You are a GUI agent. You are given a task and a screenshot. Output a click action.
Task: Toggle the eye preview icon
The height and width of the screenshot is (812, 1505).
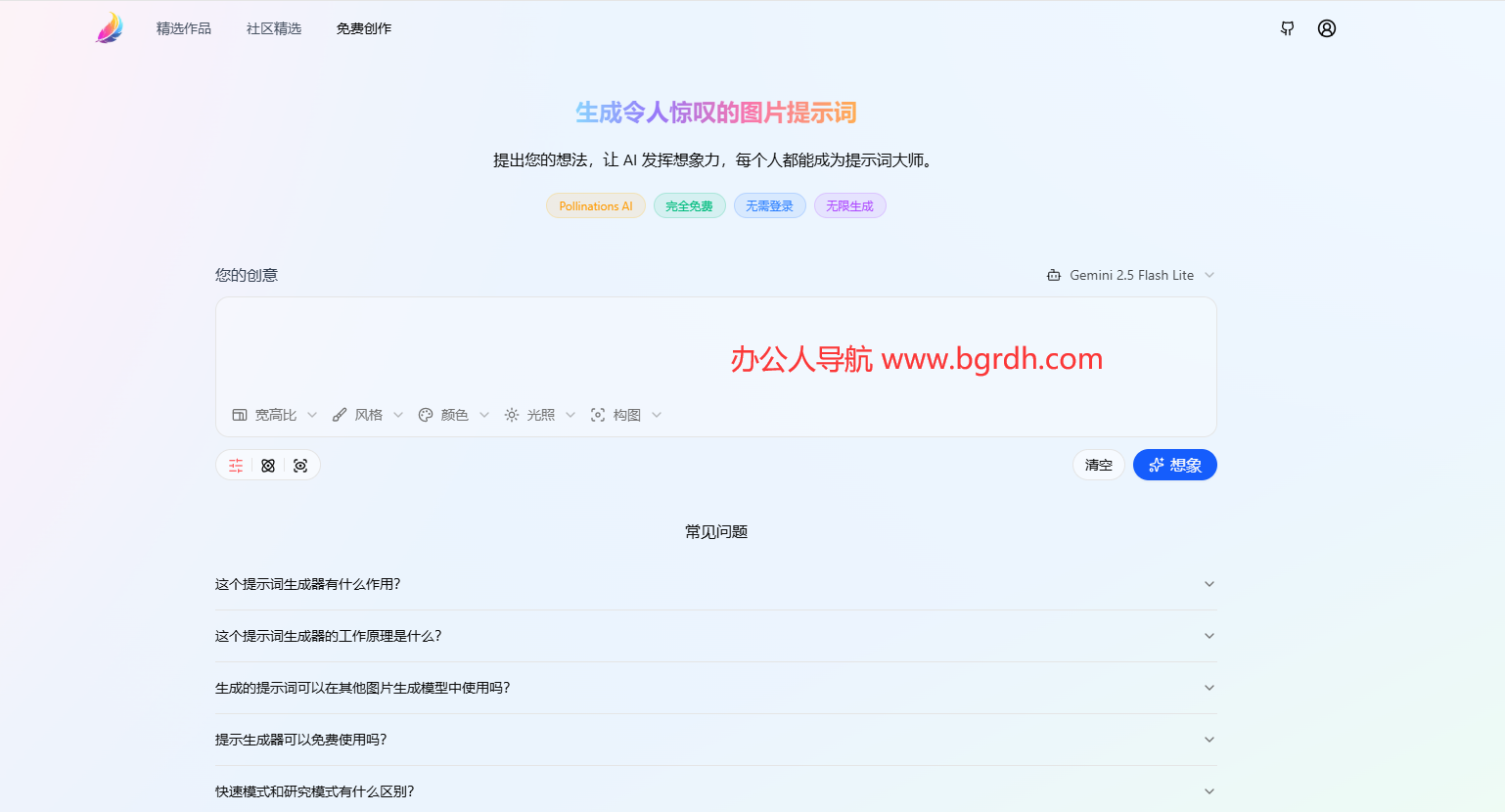point(300,465)
